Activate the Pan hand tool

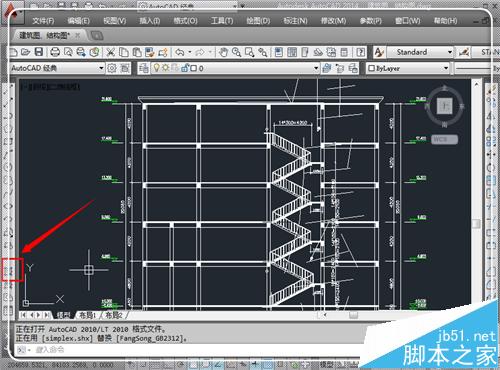(x=223, y=52)
